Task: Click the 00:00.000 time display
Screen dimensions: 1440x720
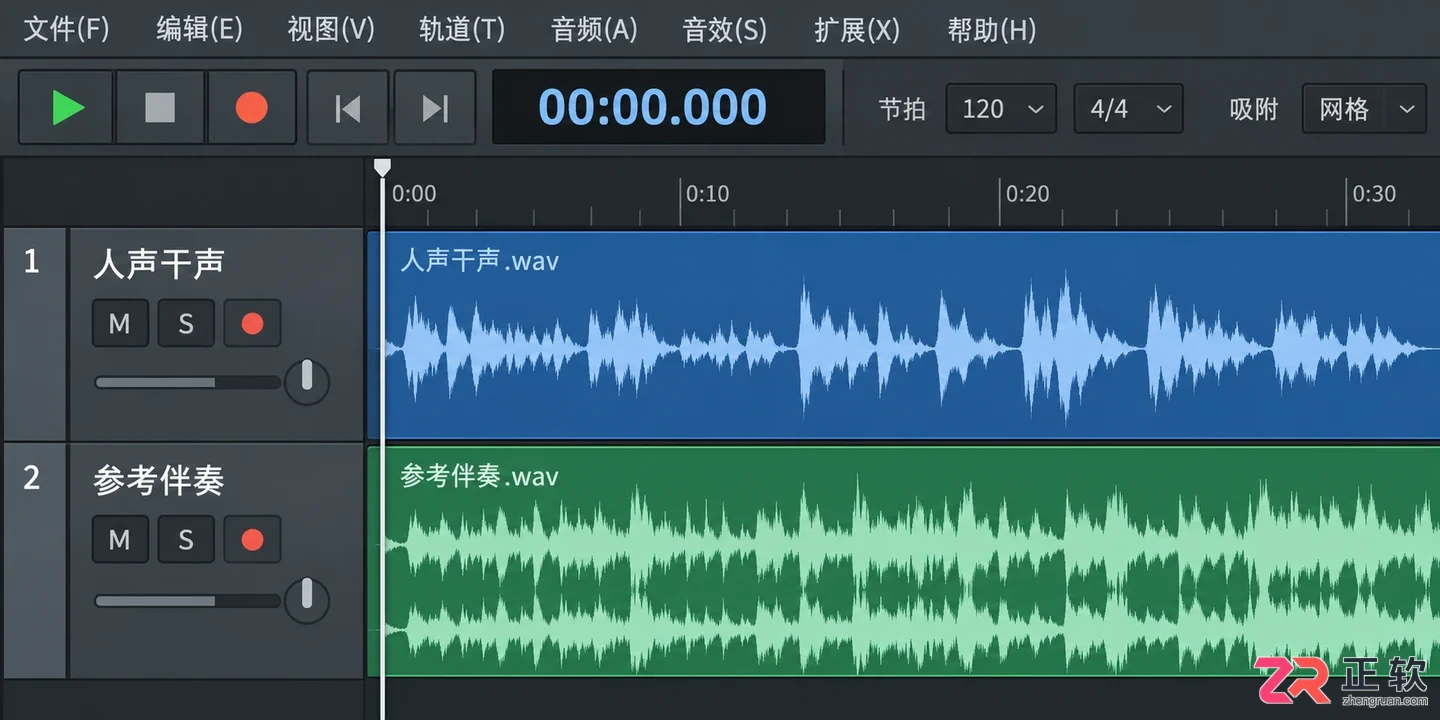Action: pyautogui.click(x=658, y=107)
